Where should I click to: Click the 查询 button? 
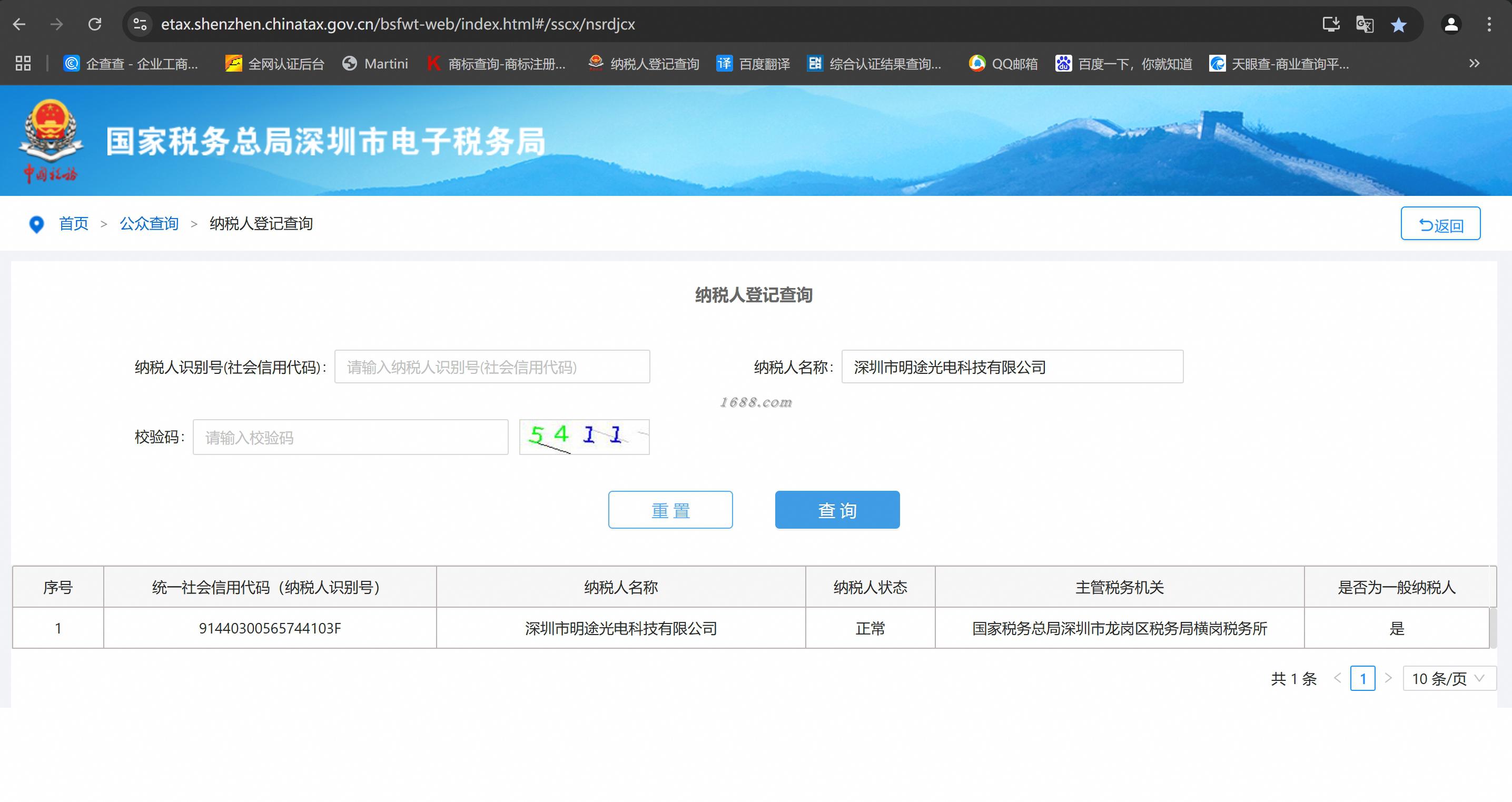point(837,510)
